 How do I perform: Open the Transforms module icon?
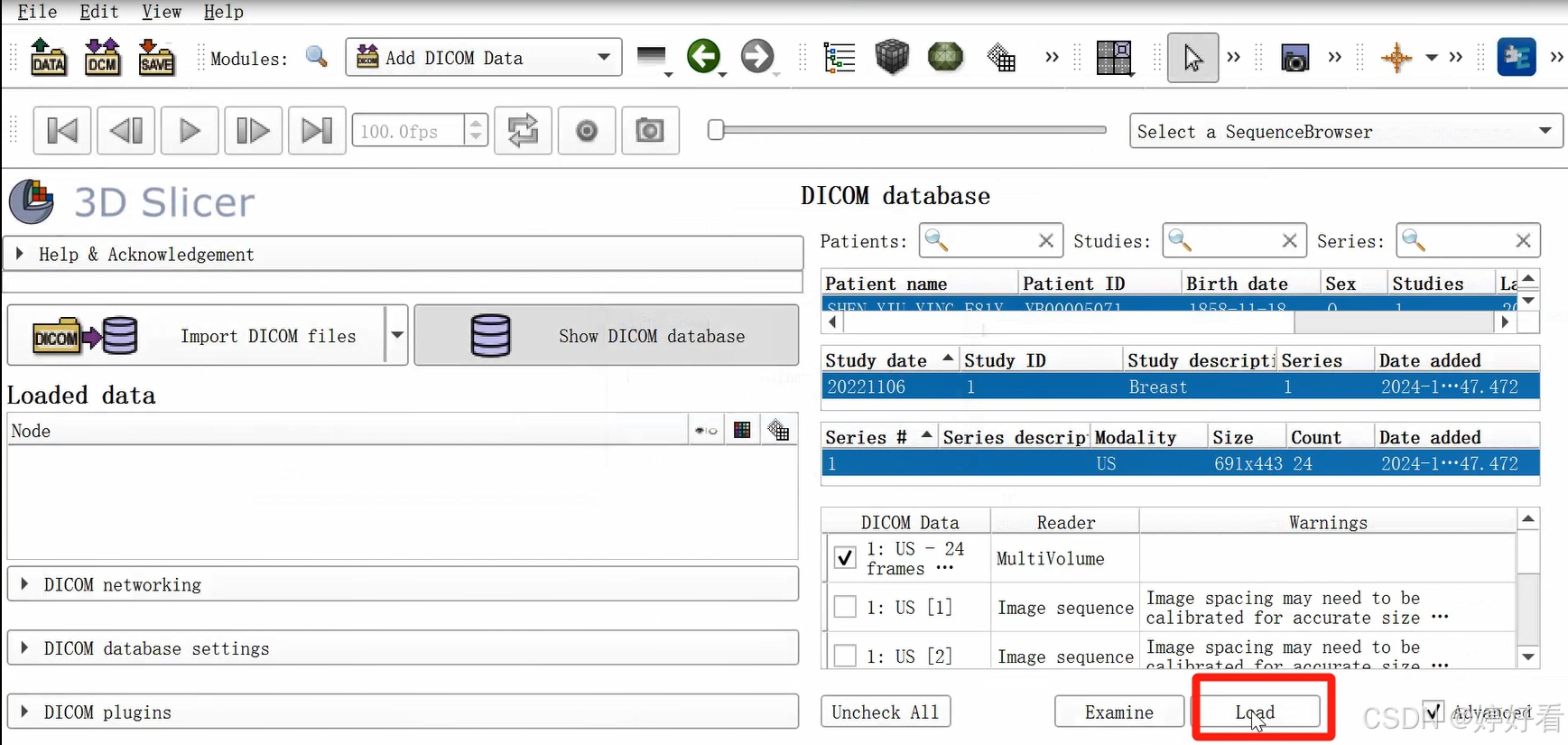coord(1000,58)
